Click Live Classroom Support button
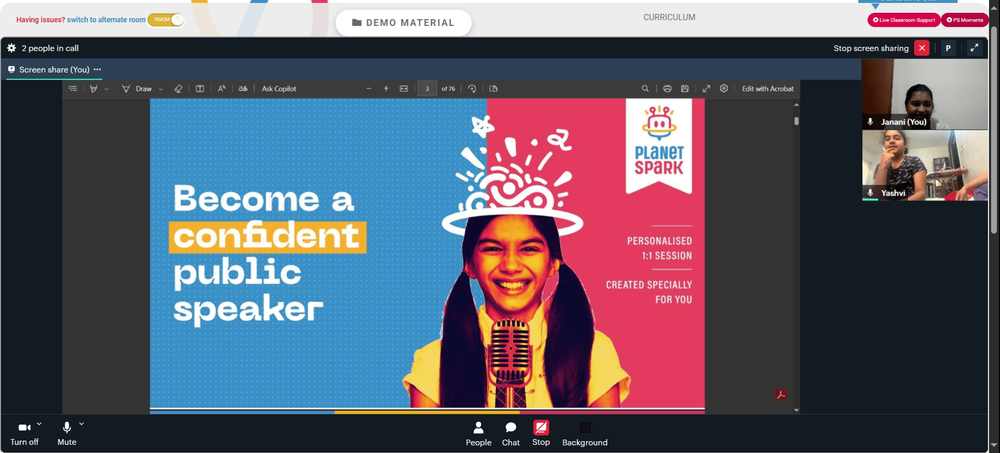Screen dimensions: 1000x453 tap(904, 20)
